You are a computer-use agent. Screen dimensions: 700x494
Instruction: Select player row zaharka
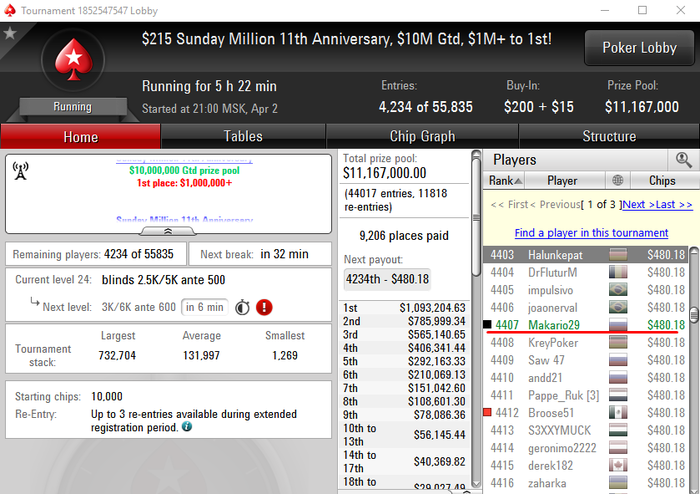click(586, 483)
